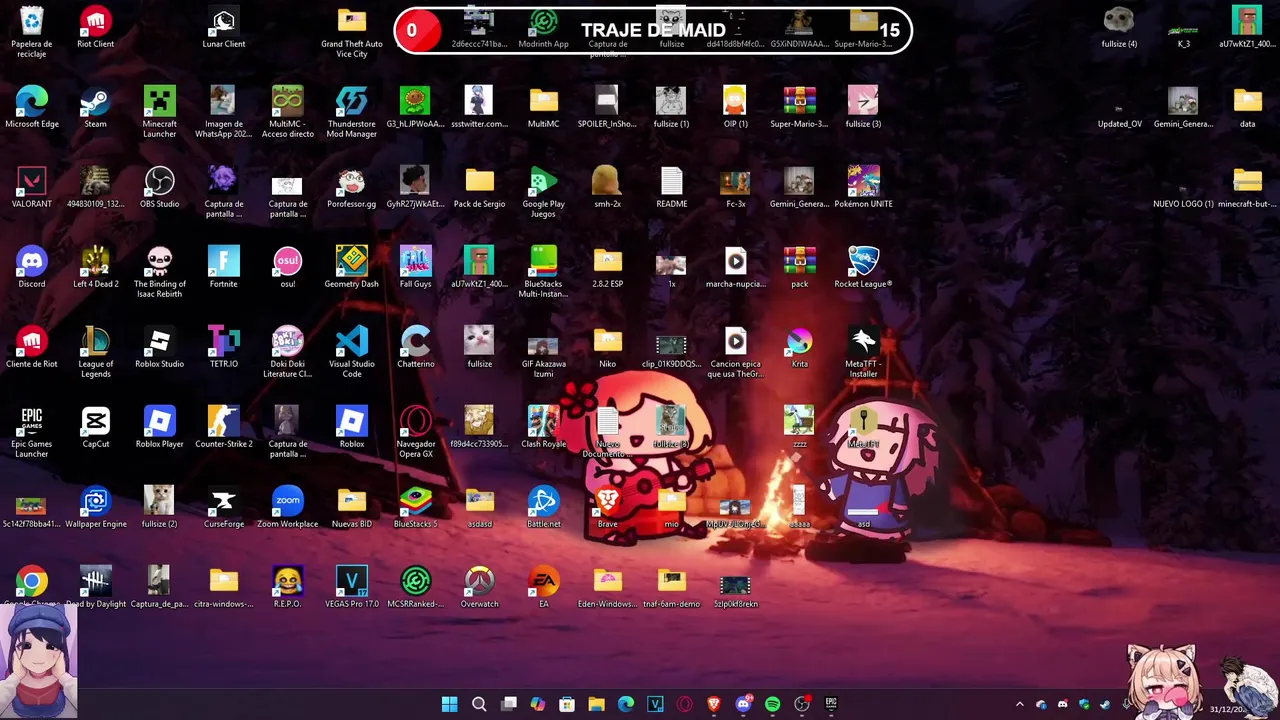Show hidden system tray icons

(x=1020, y=704)
